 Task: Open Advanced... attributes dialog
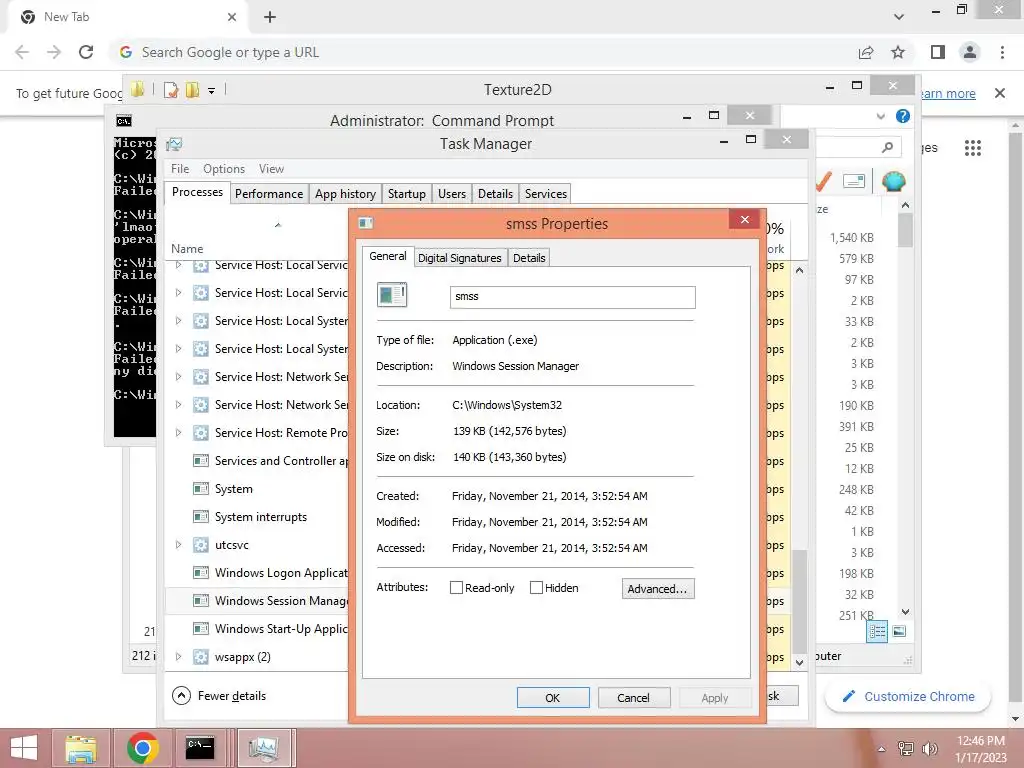click(x=658, y=588)
